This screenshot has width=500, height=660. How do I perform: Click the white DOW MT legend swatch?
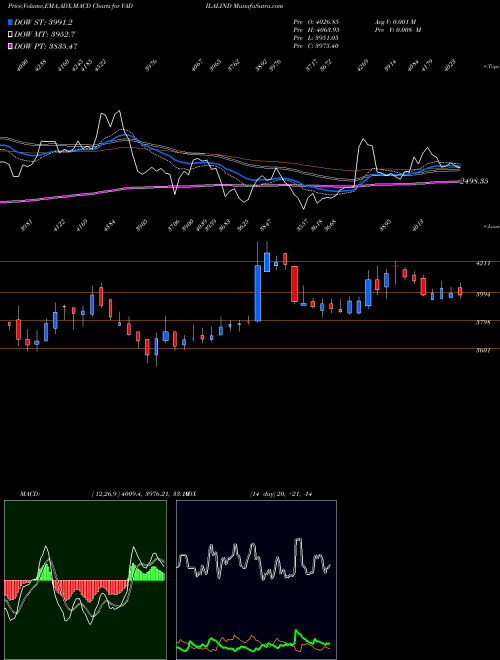[10, 34]
